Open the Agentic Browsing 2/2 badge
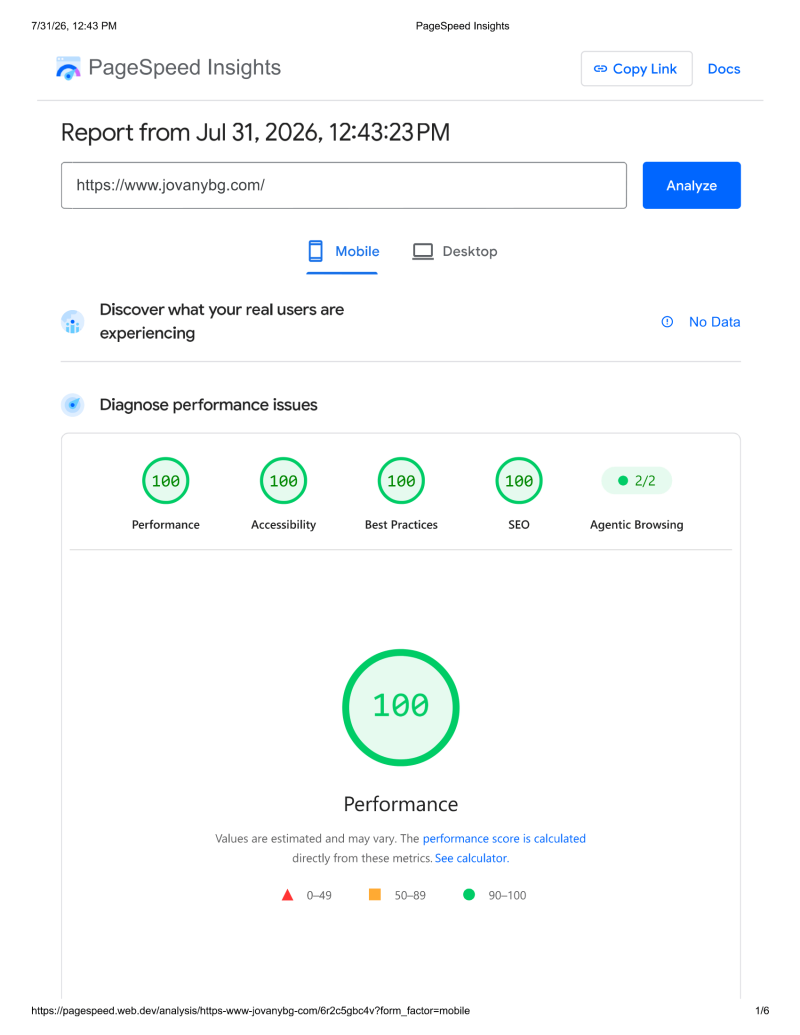The image size is (800, 1035). pos(636,481)
